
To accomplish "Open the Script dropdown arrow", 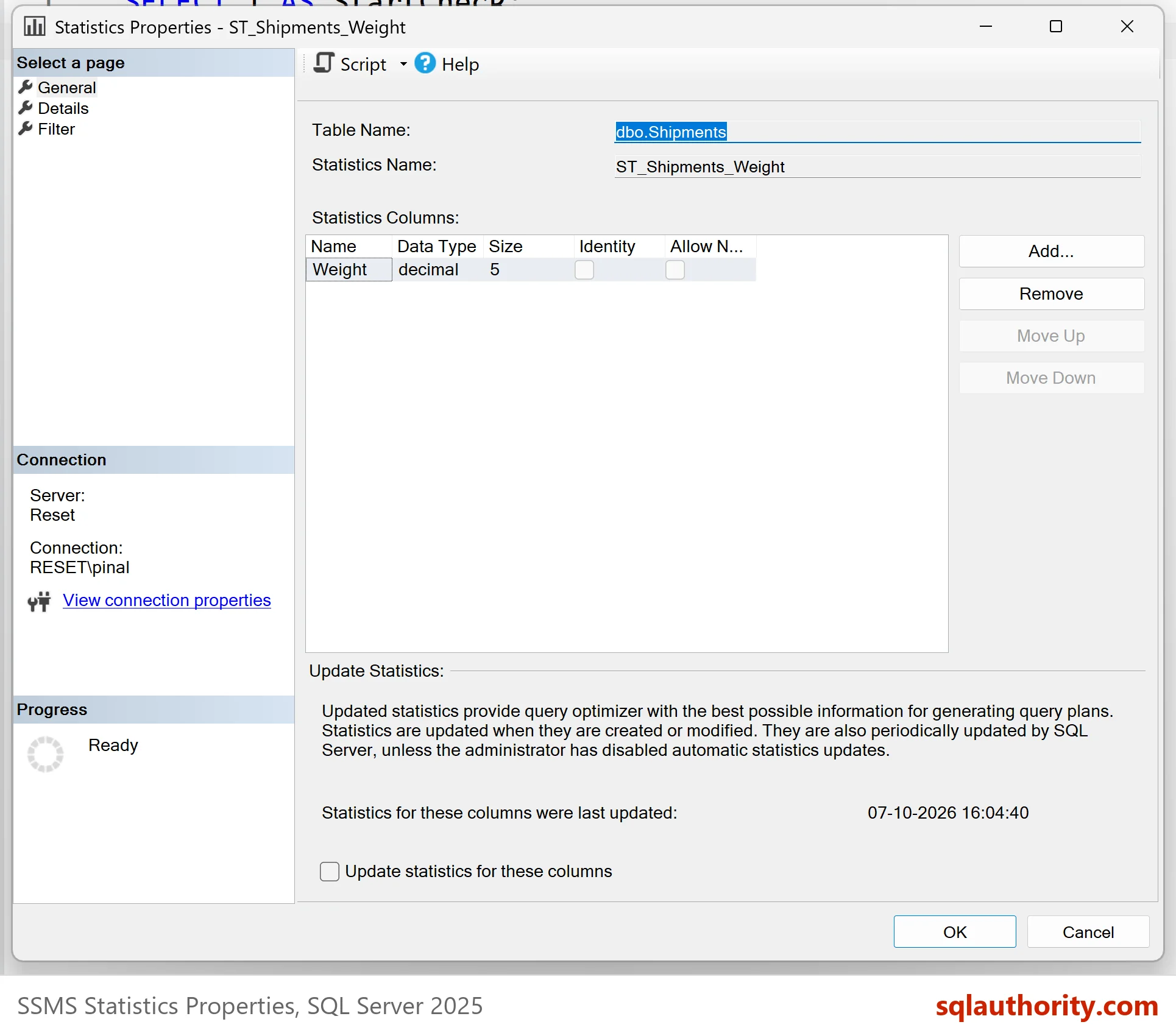I will click(x=403, y=64).
